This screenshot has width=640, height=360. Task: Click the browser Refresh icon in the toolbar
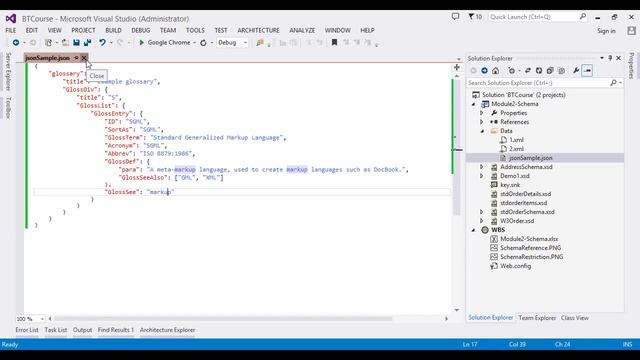click(203, 42)
